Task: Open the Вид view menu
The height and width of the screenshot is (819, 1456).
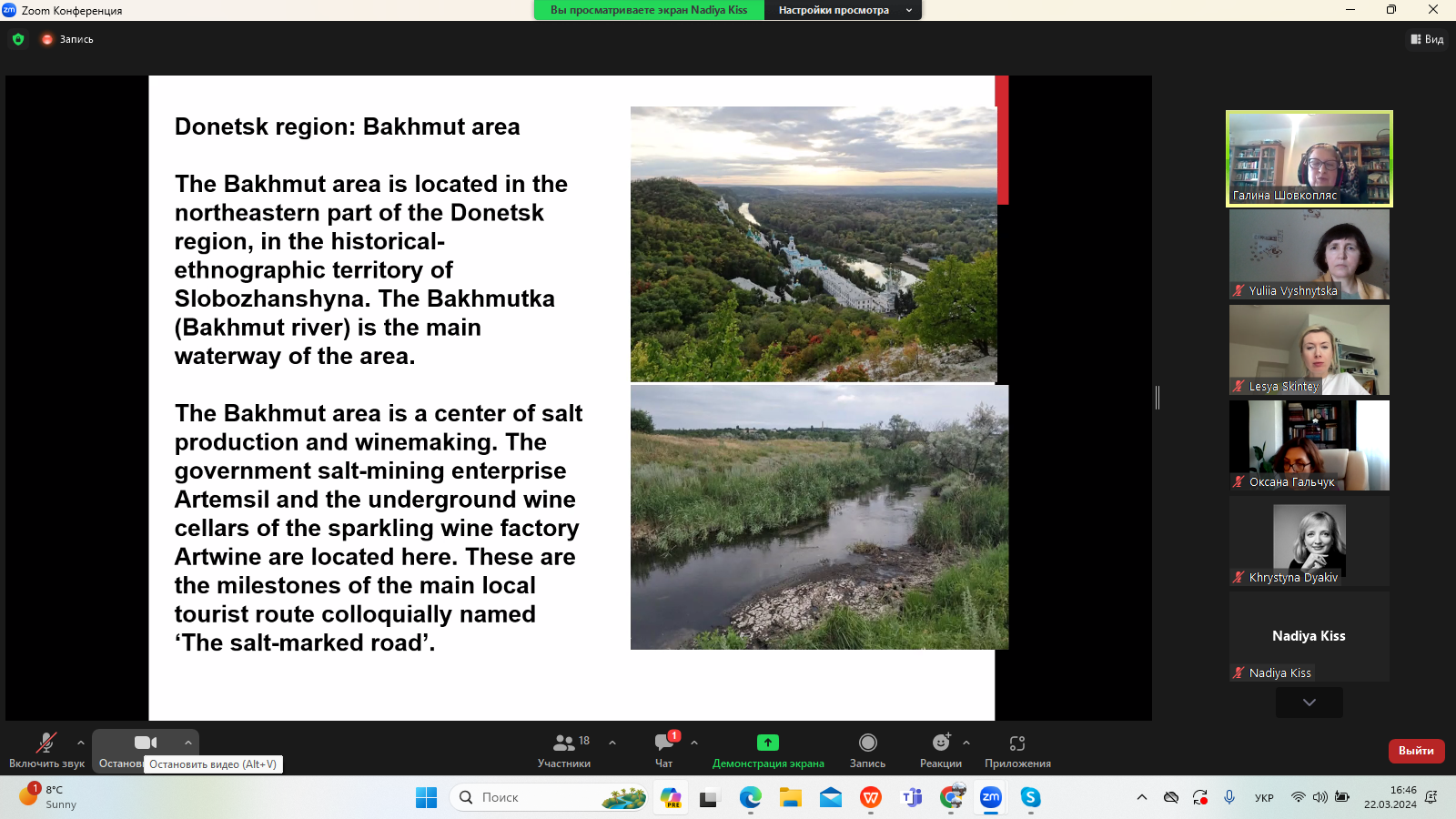Action: 1427,39
